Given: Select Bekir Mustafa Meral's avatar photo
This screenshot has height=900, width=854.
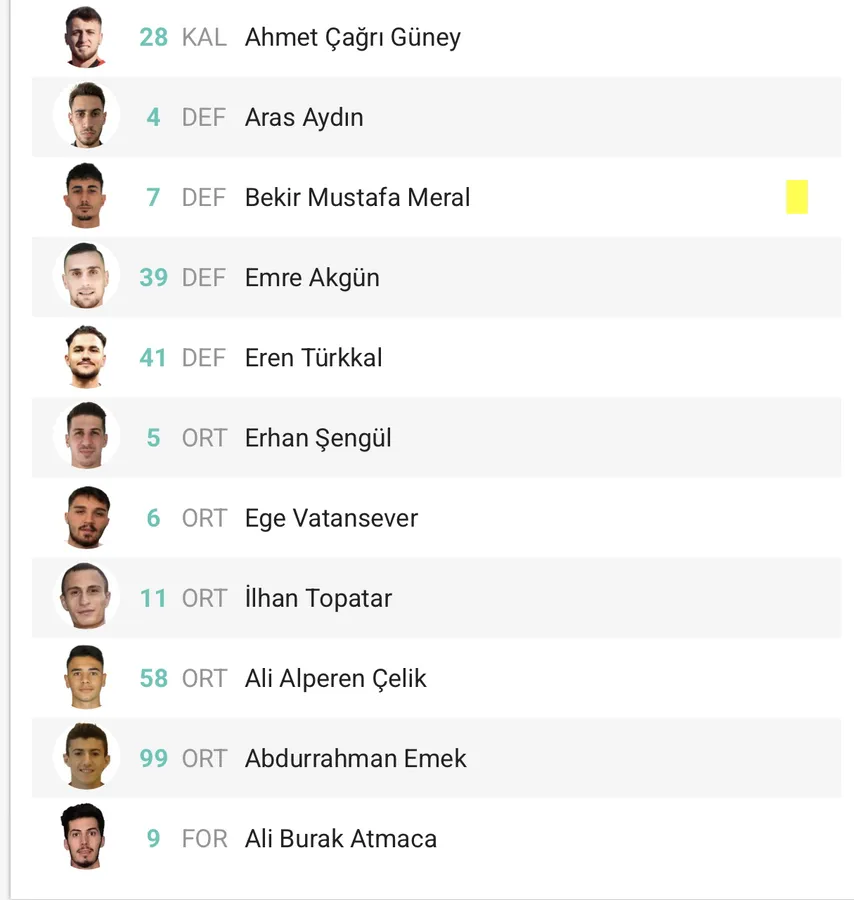Looking at the screenshot, I should point(86,197).
